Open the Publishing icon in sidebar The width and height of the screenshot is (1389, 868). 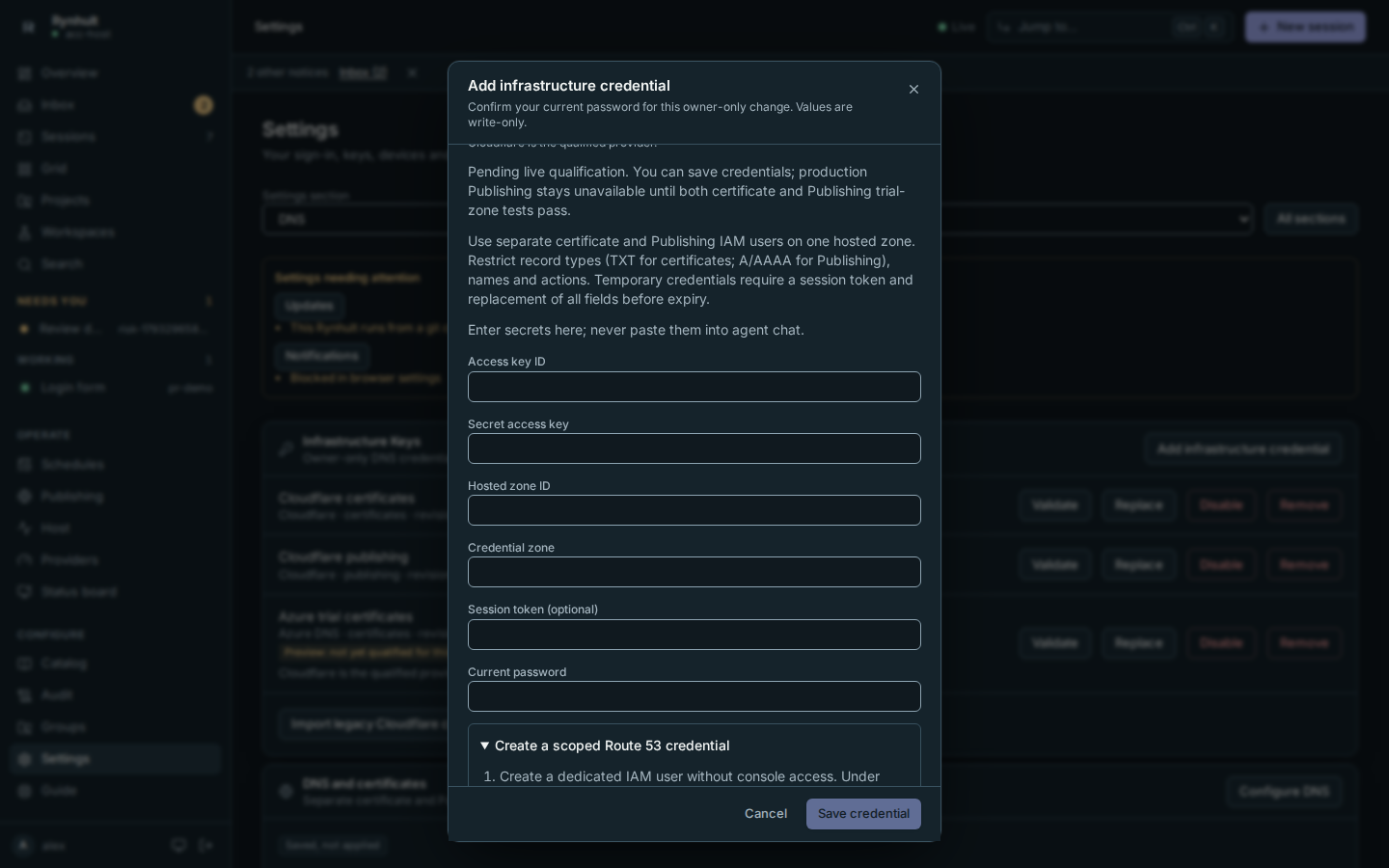(25, 497)
